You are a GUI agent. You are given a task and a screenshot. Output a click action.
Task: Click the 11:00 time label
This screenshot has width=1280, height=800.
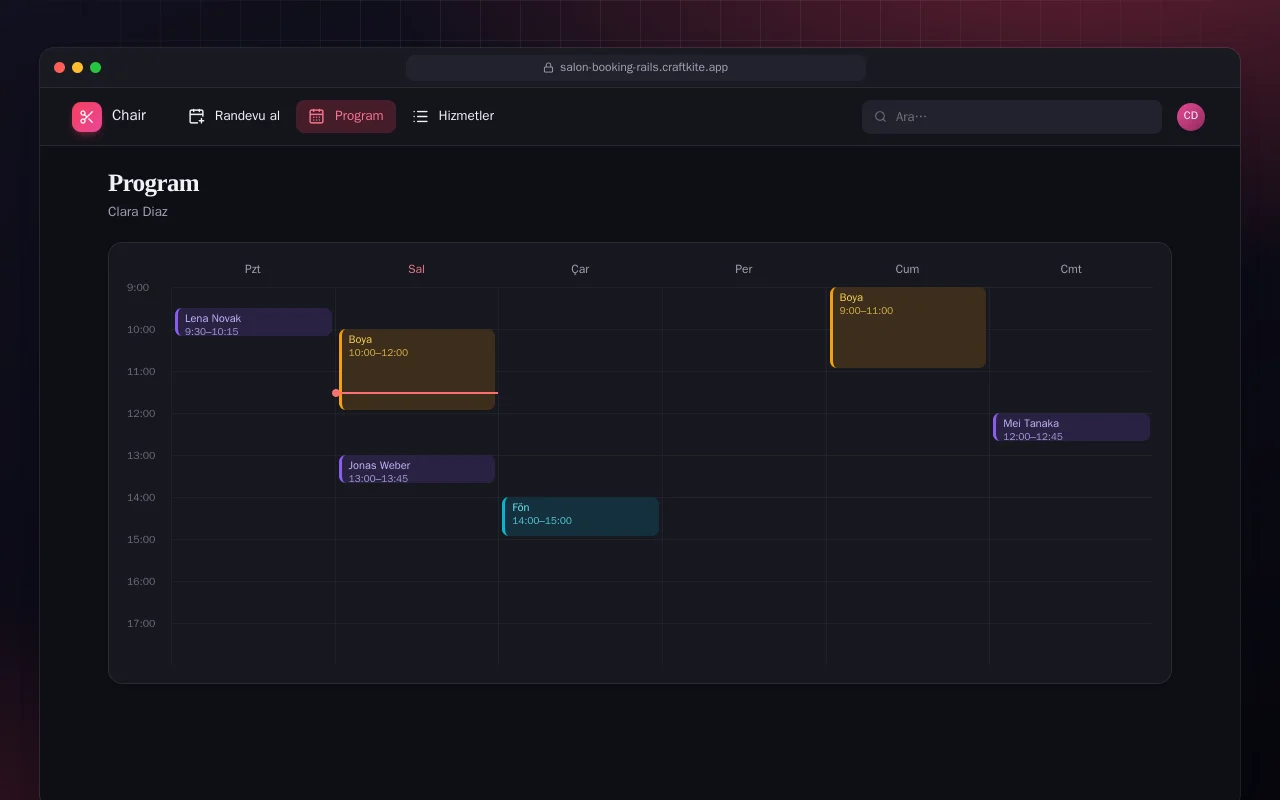click(x=141, y=372)
